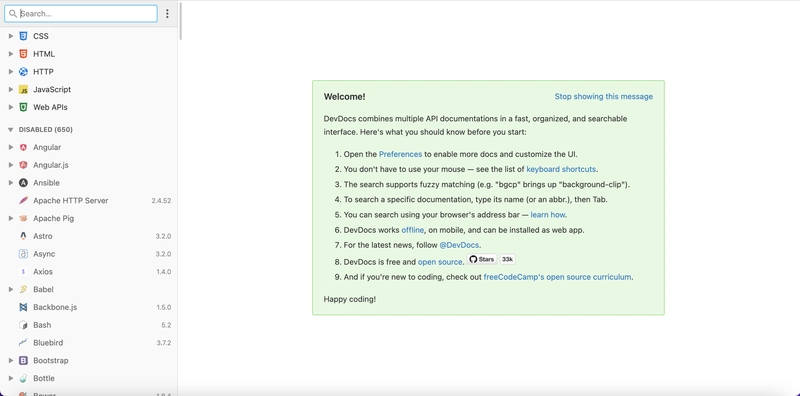Expand the Angular docs tree arrow
The height and width of the screenshot is (396, 800).
[x=11, y=147]
